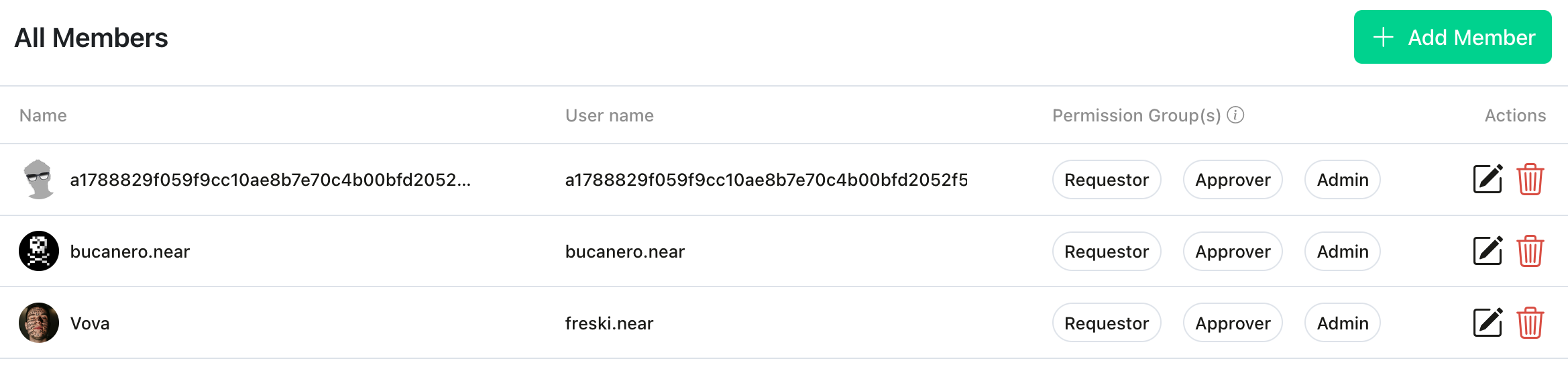Select Requestor badge for bucanero.near

pos(1107,251)
